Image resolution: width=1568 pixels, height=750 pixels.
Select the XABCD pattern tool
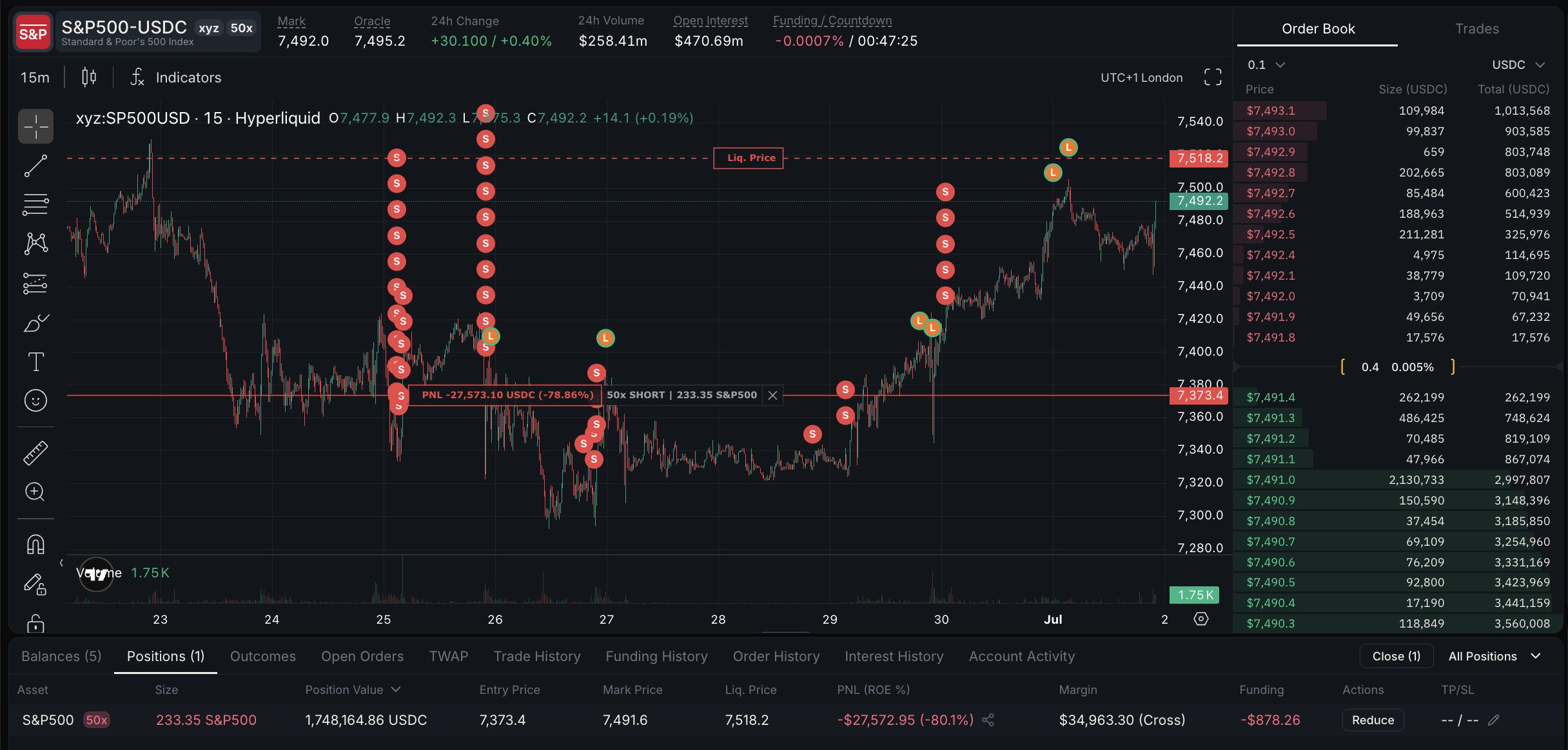point(35,244)
